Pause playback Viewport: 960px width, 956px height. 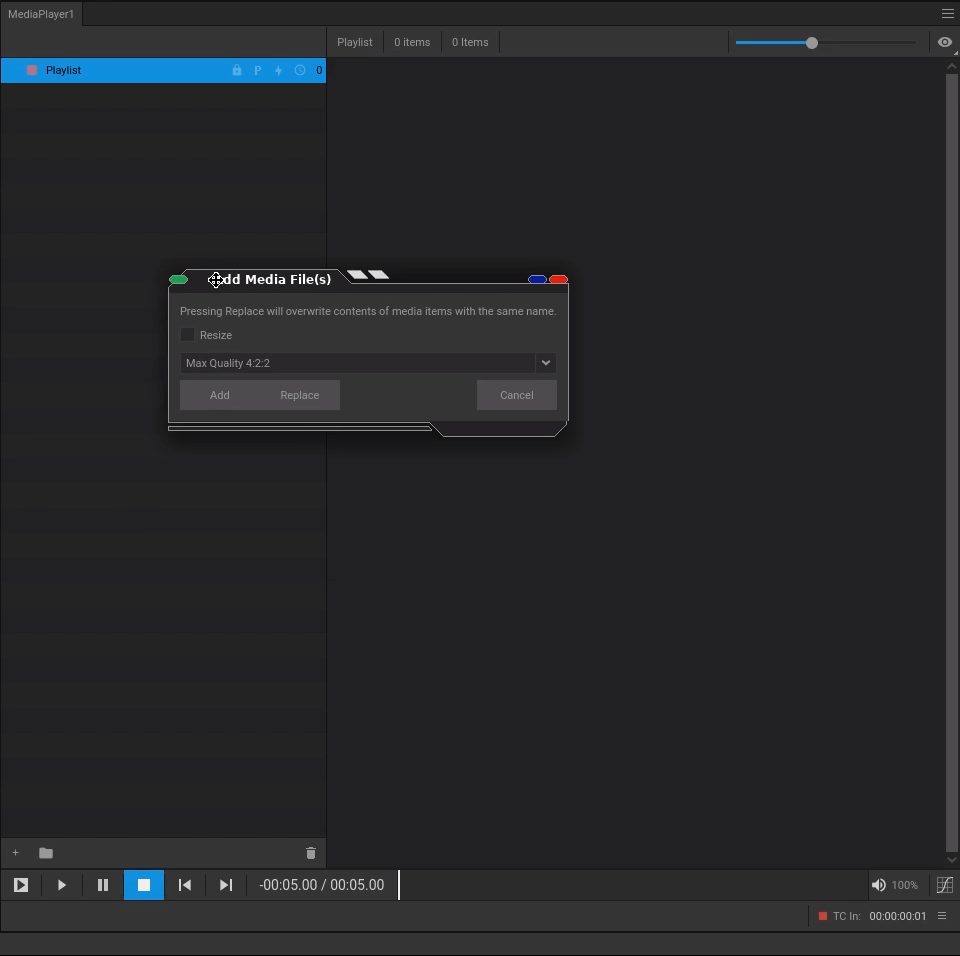[x=103, y=884]
